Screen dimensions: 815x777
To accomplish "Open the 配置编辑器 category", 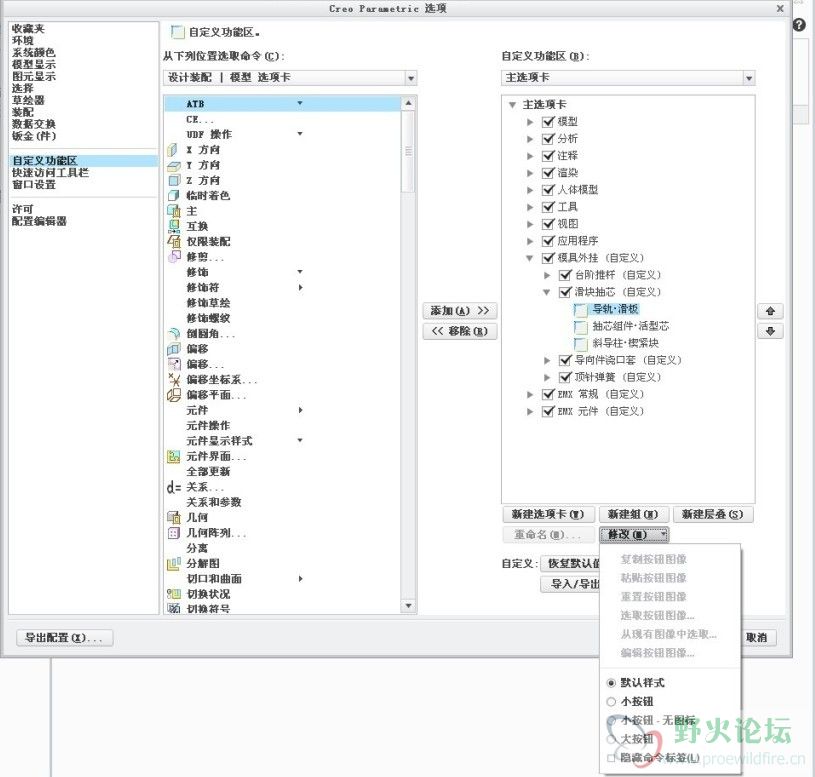I will click(x=39, y=221).
